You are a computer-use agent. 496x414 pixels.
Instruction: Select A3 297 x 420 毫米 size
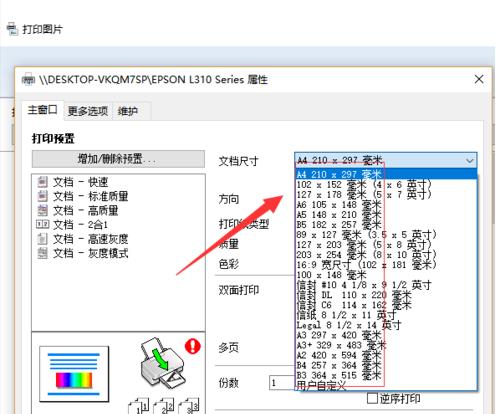386,335
